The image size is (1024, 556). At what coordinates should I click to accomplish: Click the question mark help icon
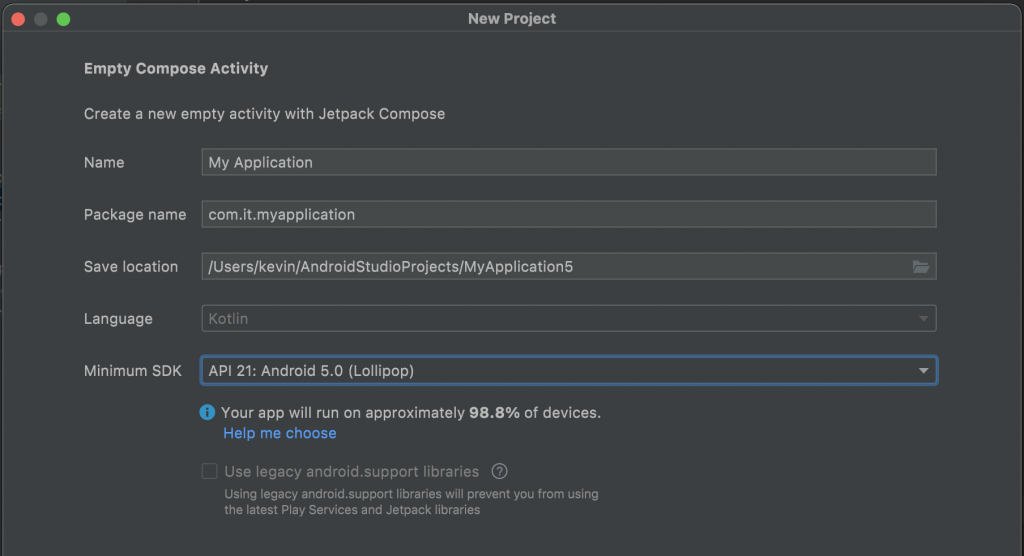[x=500, y=471]
